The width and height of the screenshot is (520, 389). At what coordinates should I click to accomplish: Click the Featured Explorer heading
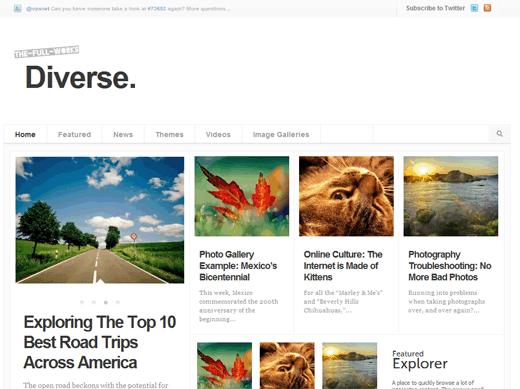click(420, 360)
